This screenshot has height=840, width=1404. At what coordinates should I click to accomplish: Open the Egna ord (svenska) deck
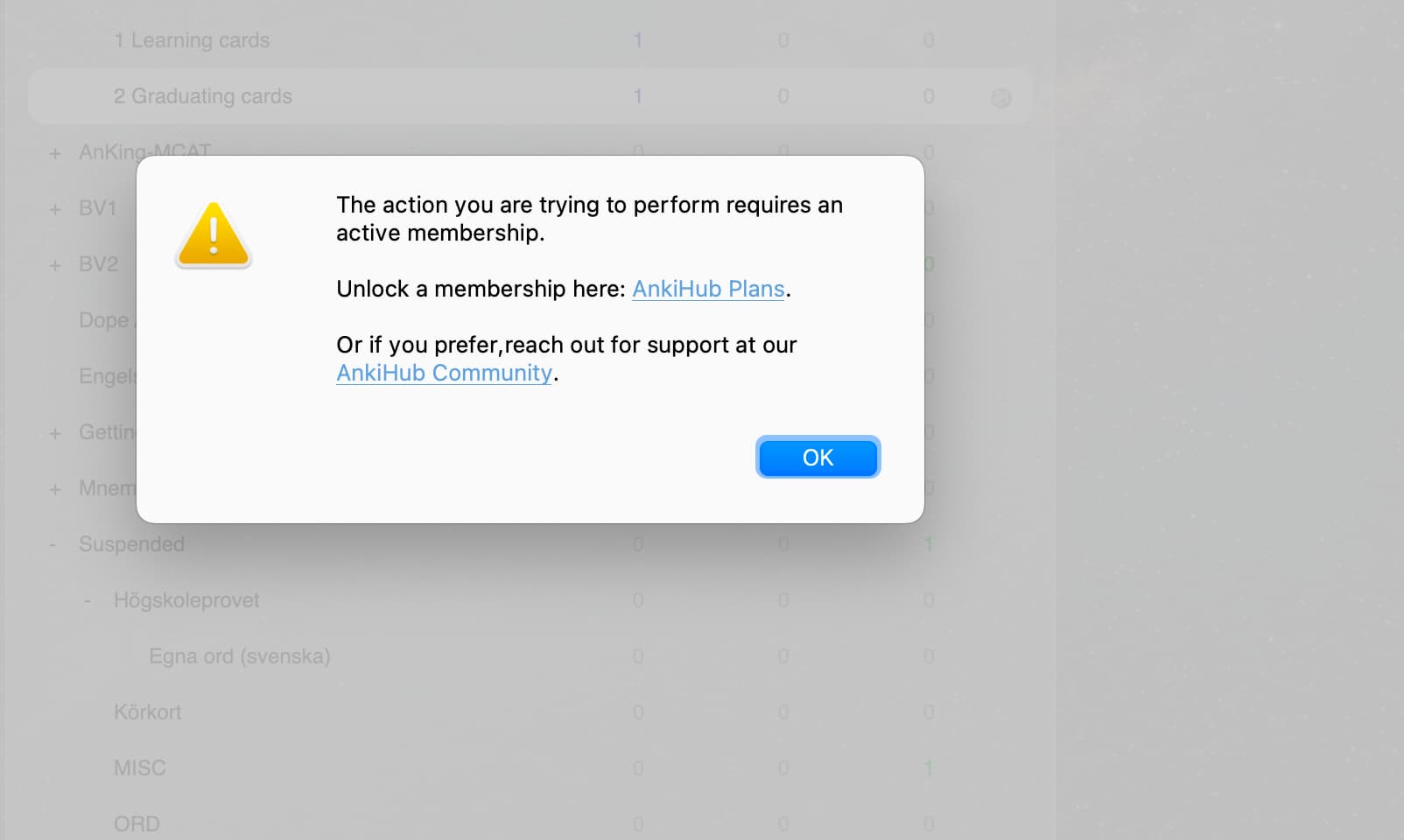coord(239,656)
